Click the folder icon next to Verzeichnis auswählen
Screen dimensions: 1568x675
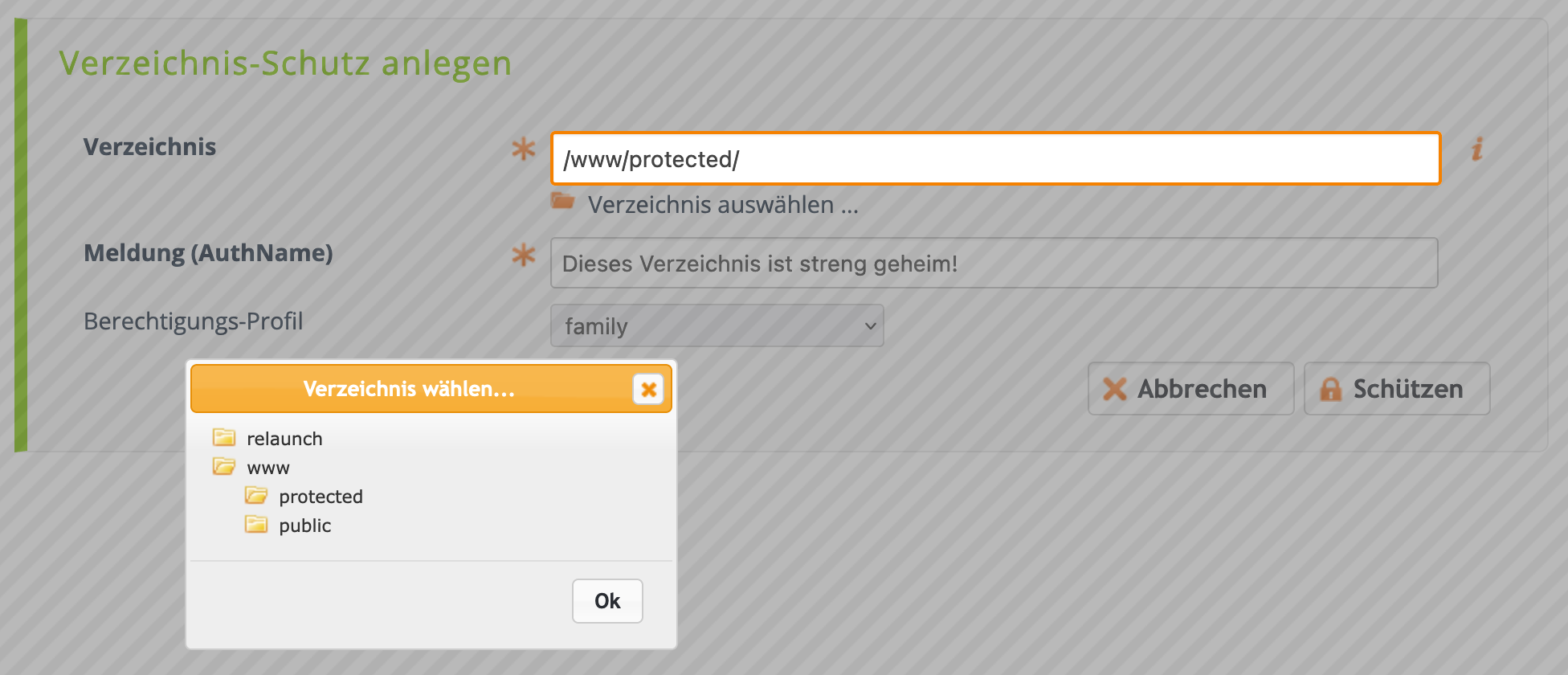click(562, 201)
